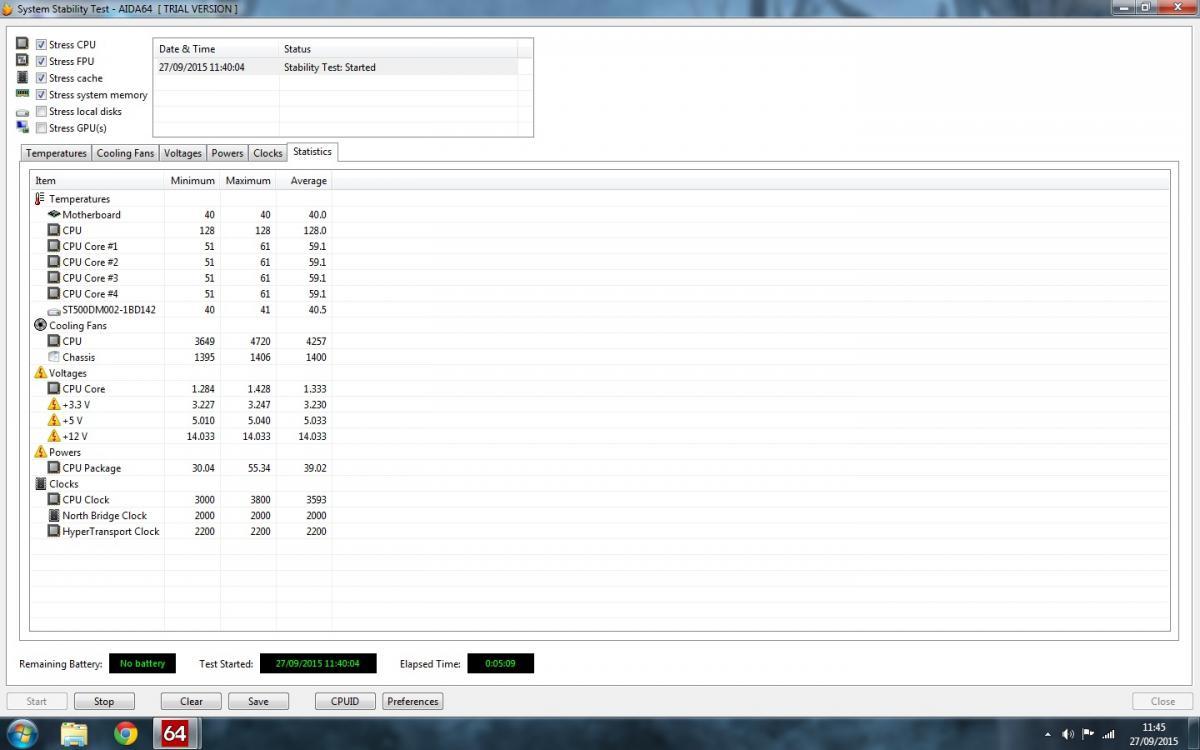This screenshot has height=750, width=1200.
Task: Click the CPU Package average value 39.02
Action: point(315,468)
